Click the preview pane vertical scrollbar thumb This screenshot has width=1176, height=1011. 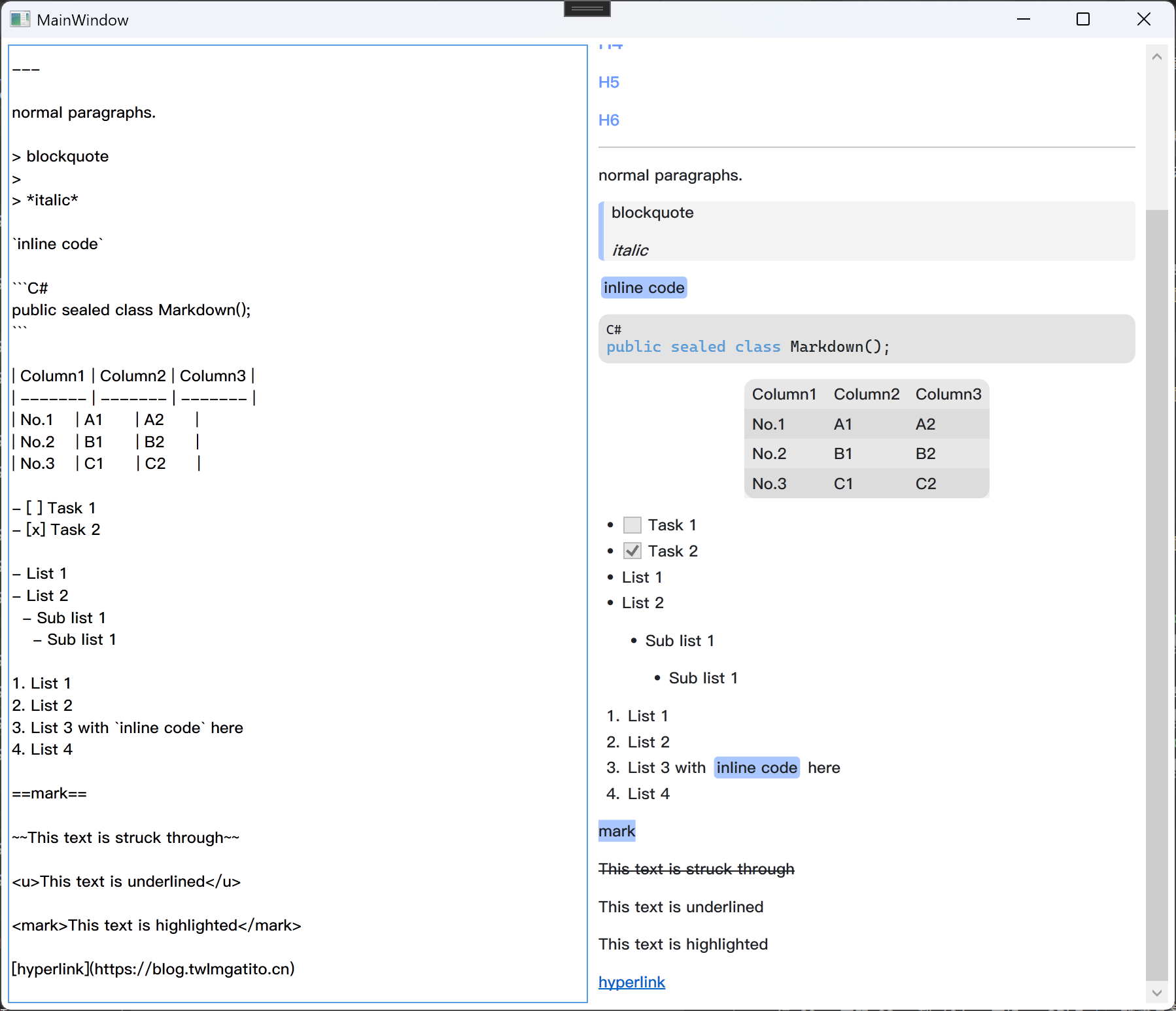[1156, 595]
